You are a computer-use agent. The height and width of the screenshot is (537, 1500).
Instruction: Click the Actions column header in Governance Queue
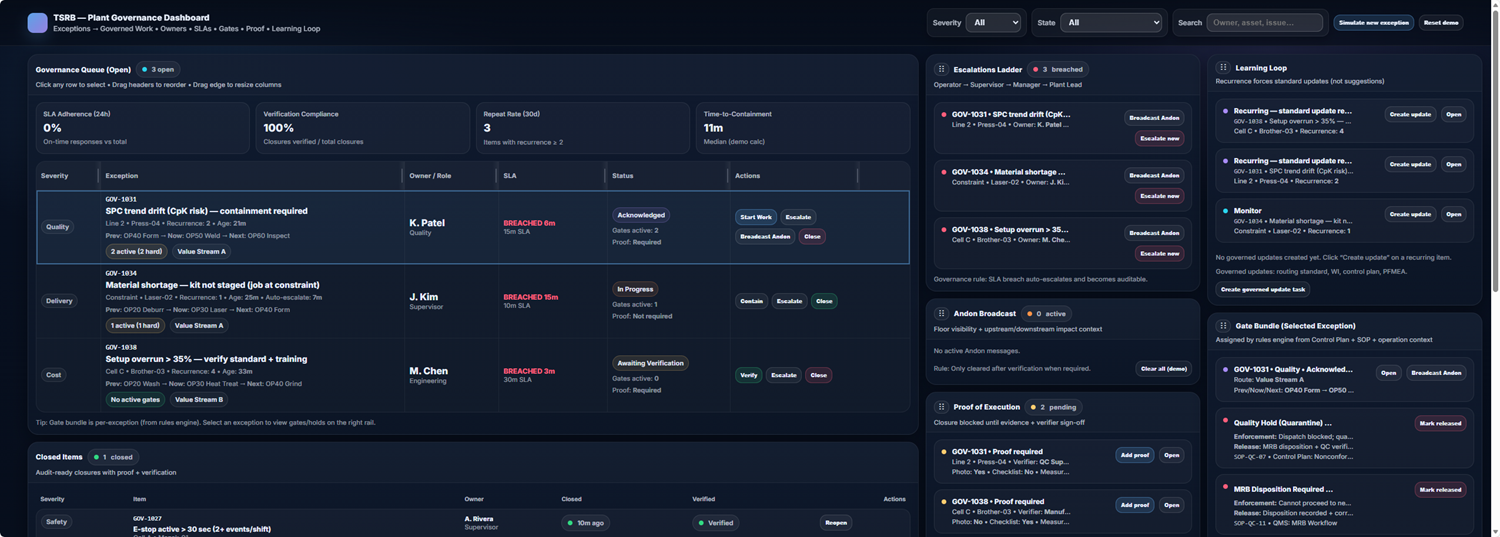[747, 176]
